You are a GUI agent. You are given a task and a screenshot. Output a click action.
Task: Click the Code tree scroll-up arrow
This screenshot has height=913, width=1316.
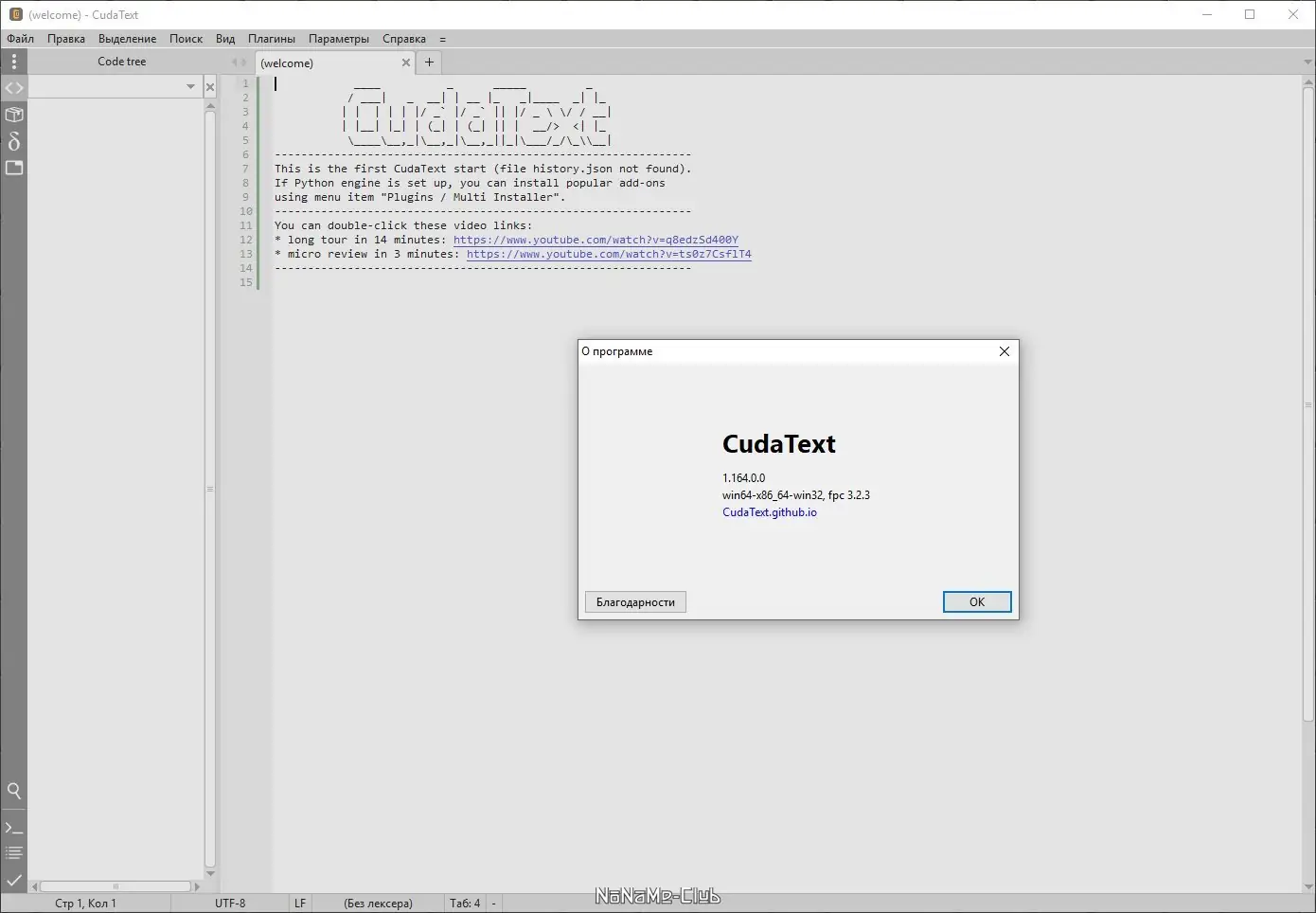(x=210, y=106)
